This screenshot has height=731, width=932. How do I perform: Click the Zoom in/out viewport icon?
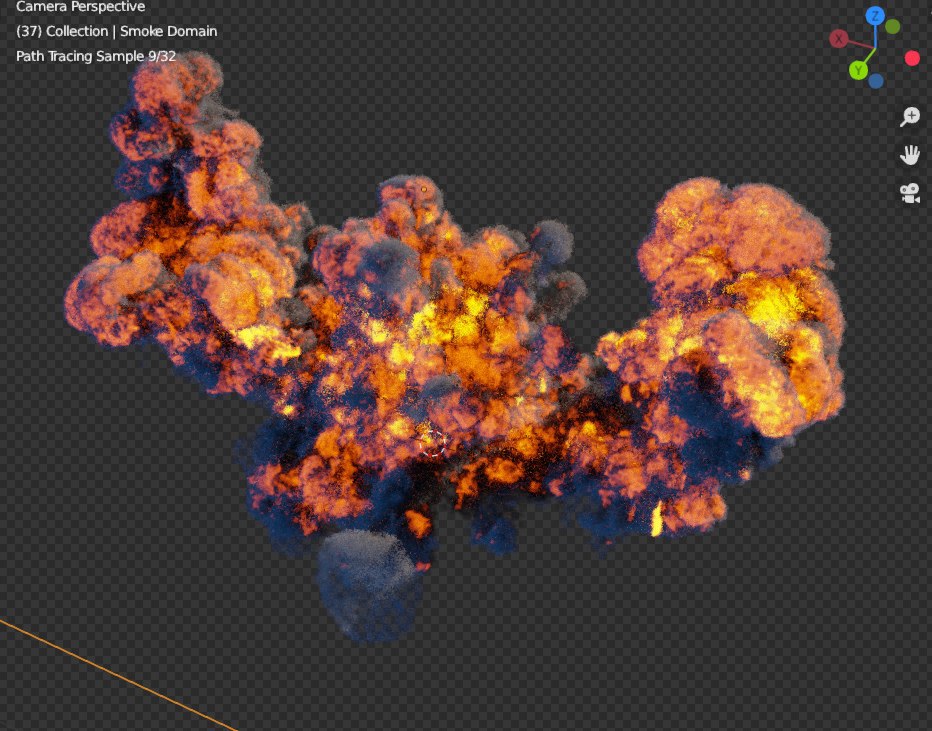(910, 116)
